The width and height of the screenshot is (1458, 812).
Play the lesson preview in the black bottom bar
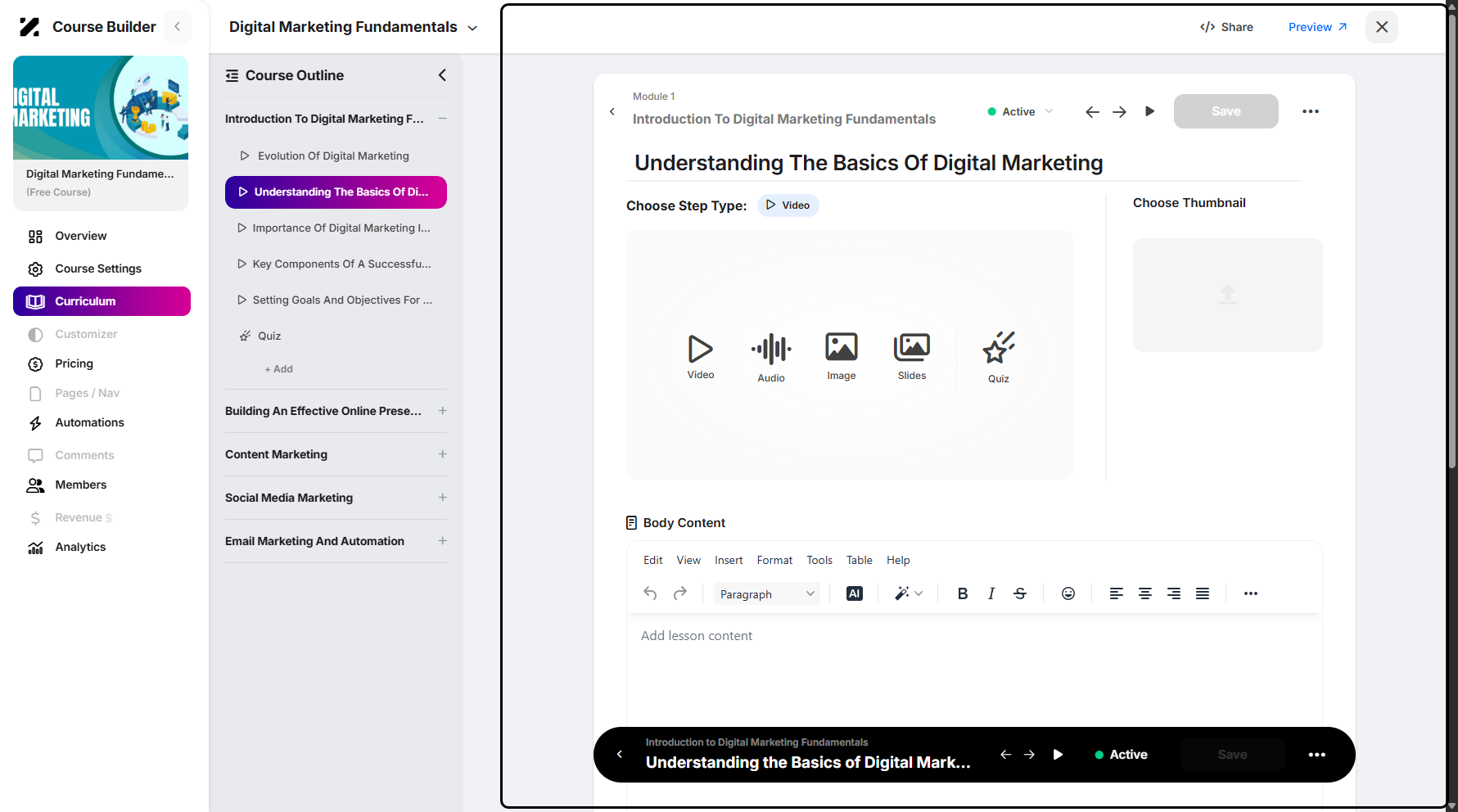1058,755
